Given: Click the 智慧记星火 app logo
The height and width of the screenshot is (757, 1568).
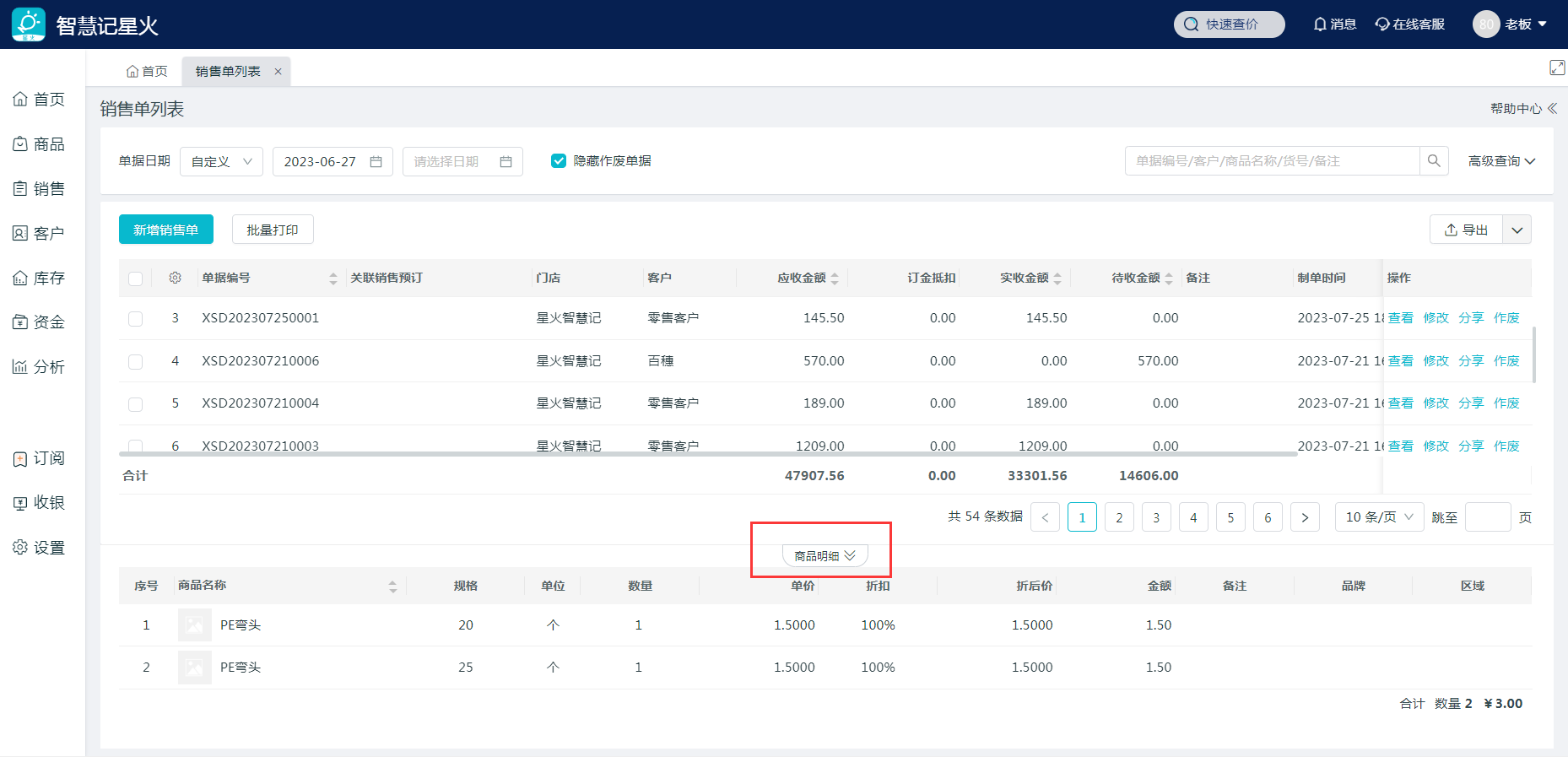Looking at the screenshot, I should point(29,24).
